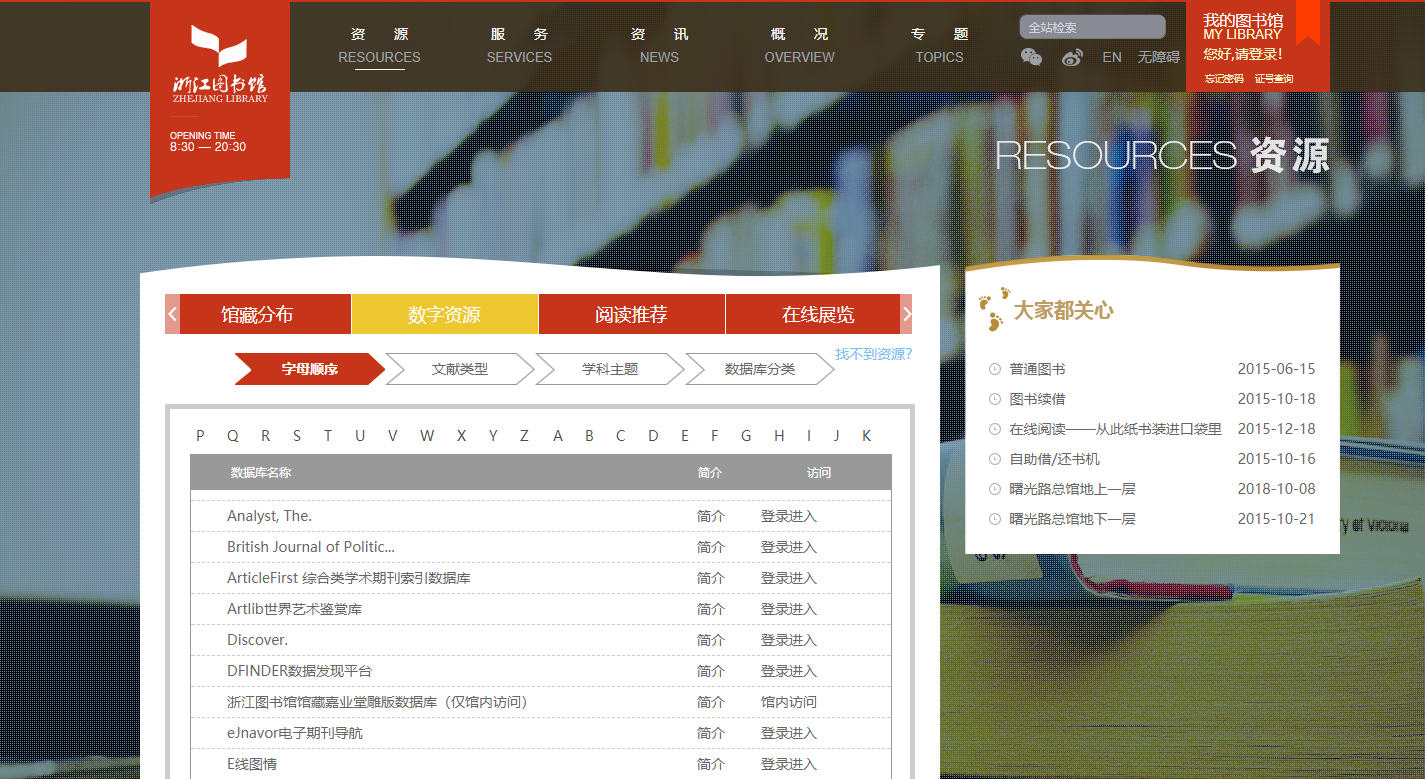This screenshot has width=1425, height=779.
Task: Click 您好,请登录! to sign in
Action: [x=1243, y=54]
